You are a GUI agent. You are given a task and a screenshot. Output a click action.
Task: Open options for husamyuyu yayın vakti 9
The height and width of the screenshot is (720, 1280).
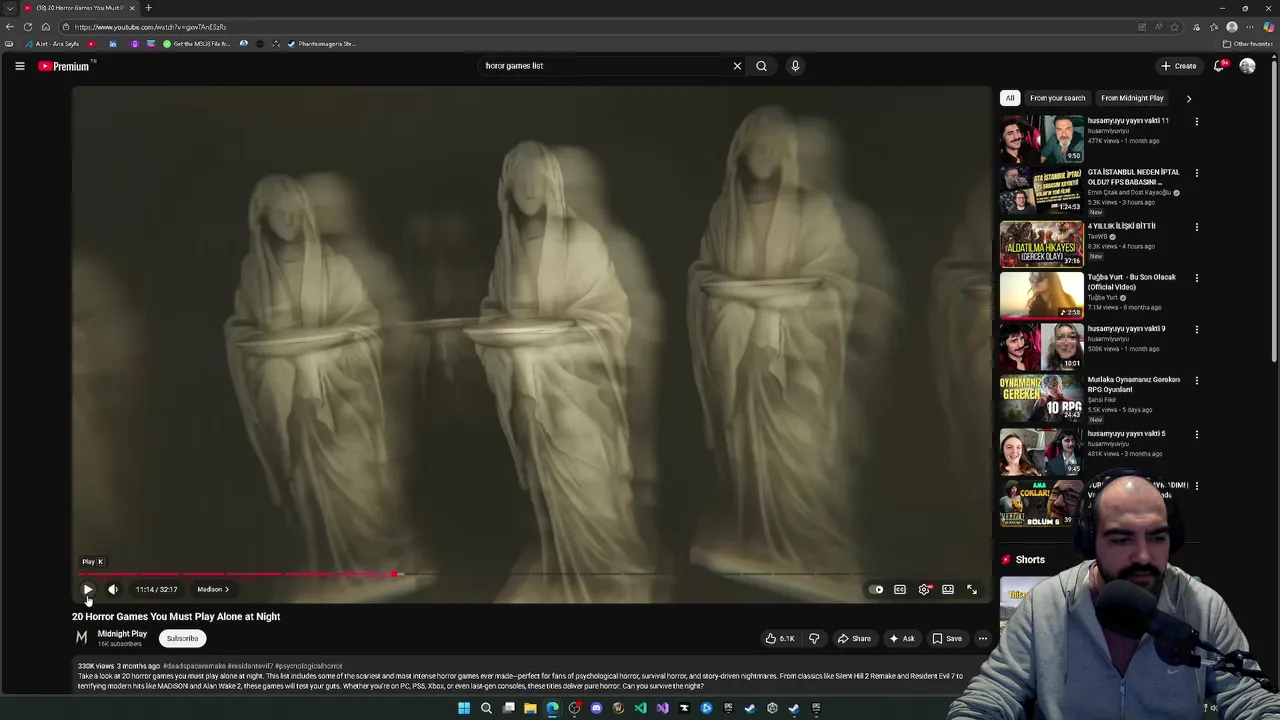click(1196, 329)
